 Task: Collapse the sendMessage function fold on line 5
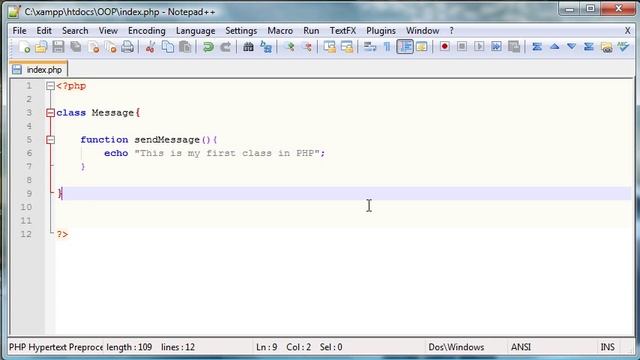[50, 140]
